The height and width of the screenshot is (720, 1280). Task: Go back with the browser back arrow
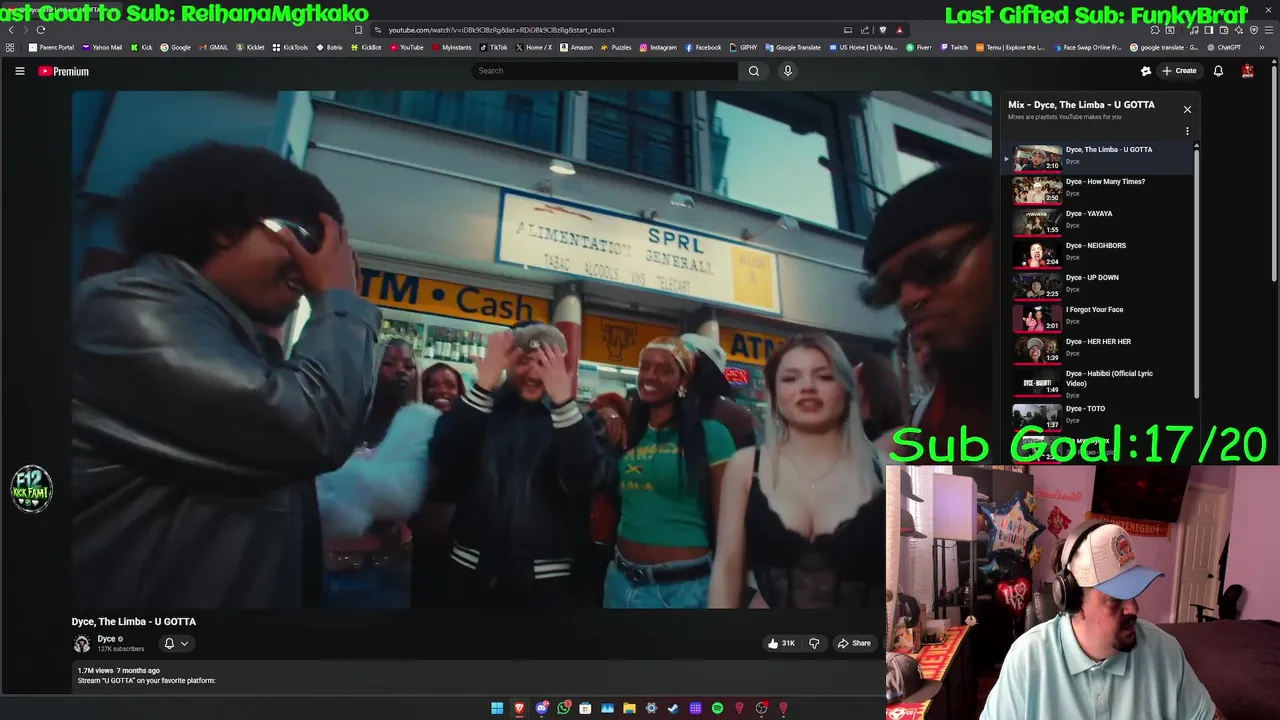(x=11, y=30)
